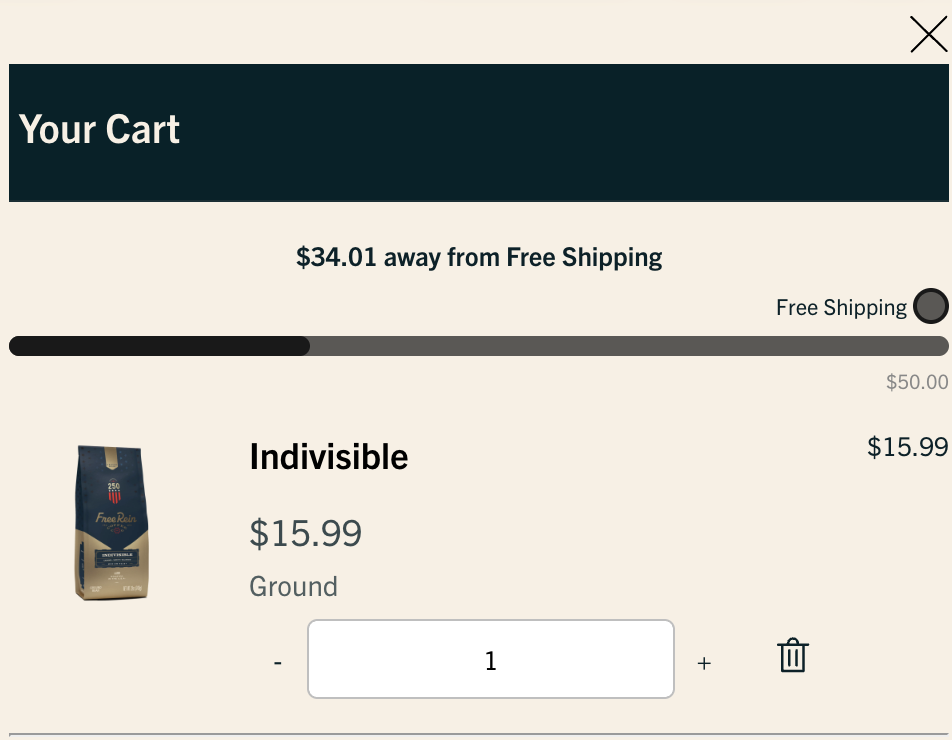The height and width of the screenshot is (740, 952).
Task: Focus the quantity field showing 1
Action: (491, 659)
